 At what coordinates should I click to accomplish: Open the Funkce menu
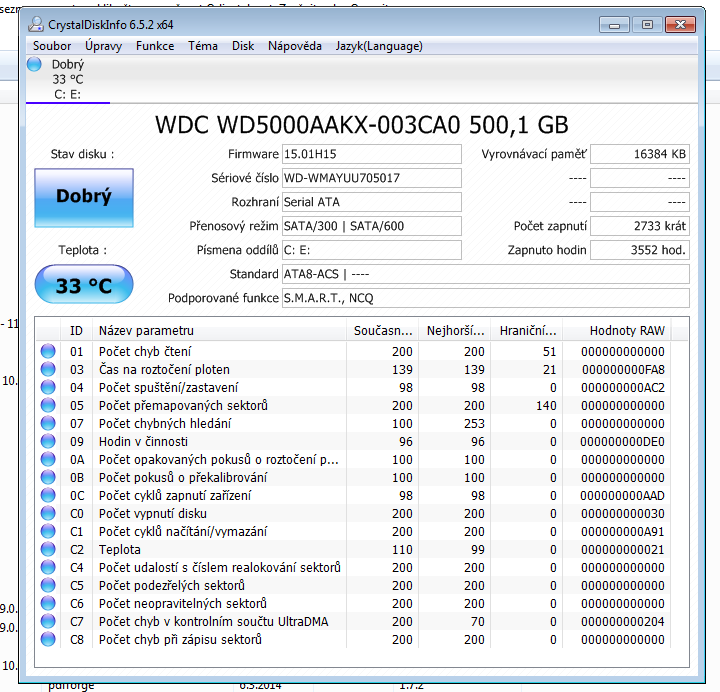(x=155, y=46)
